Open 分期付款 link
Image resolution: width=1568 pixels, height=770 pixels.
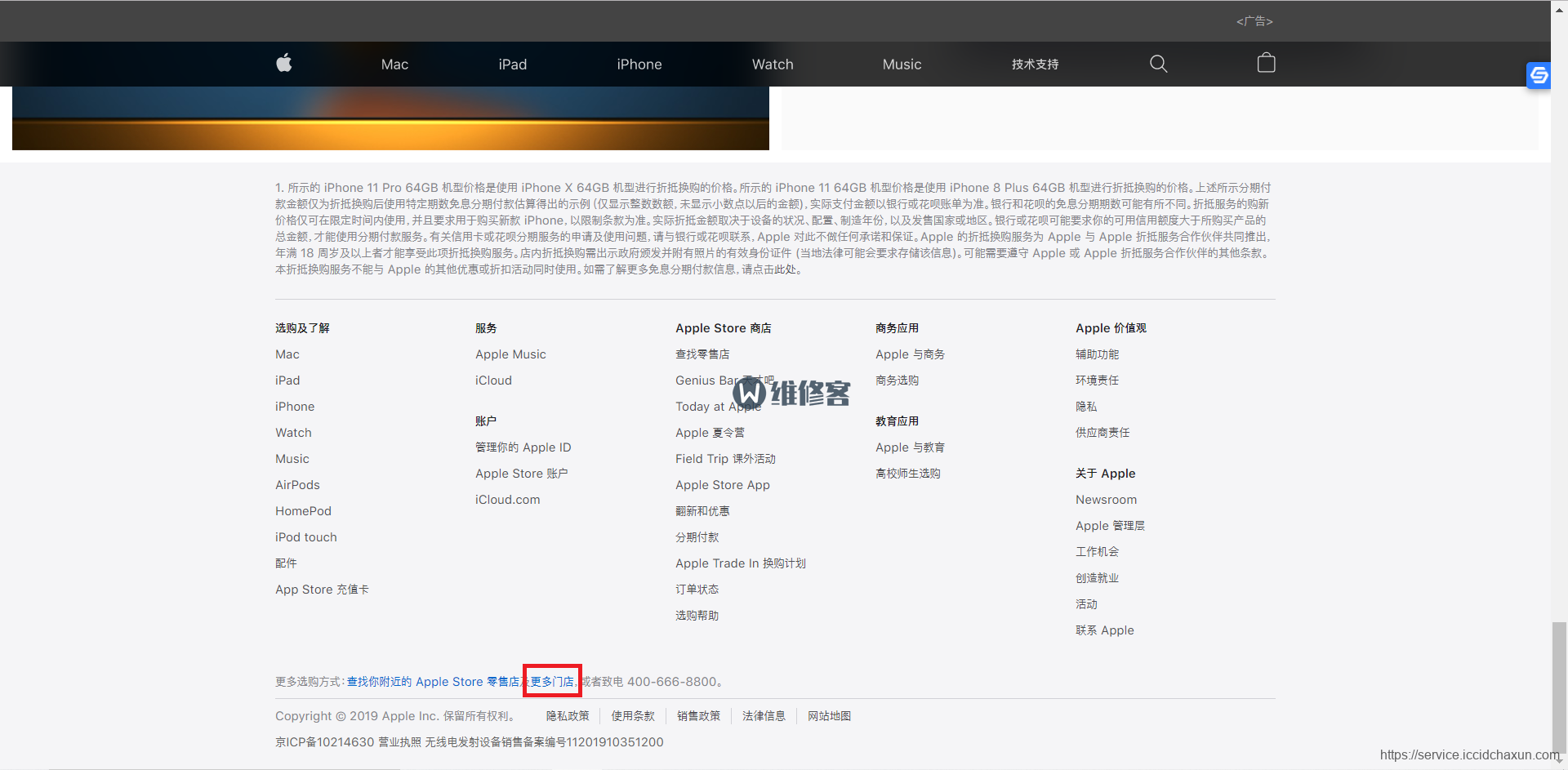[x=697, y=537]
